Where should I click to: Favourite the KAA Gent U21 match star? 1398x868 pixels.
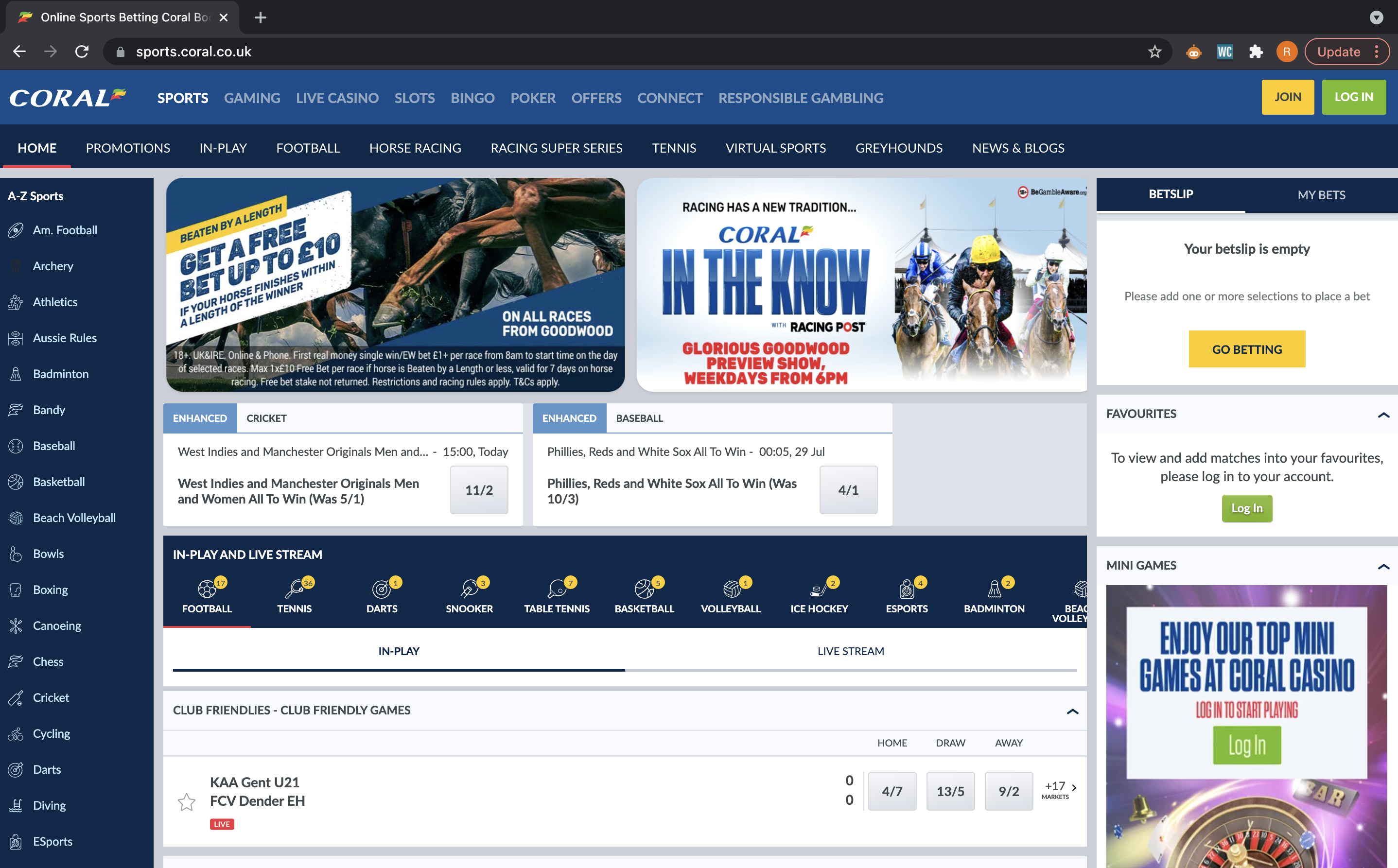187,802
